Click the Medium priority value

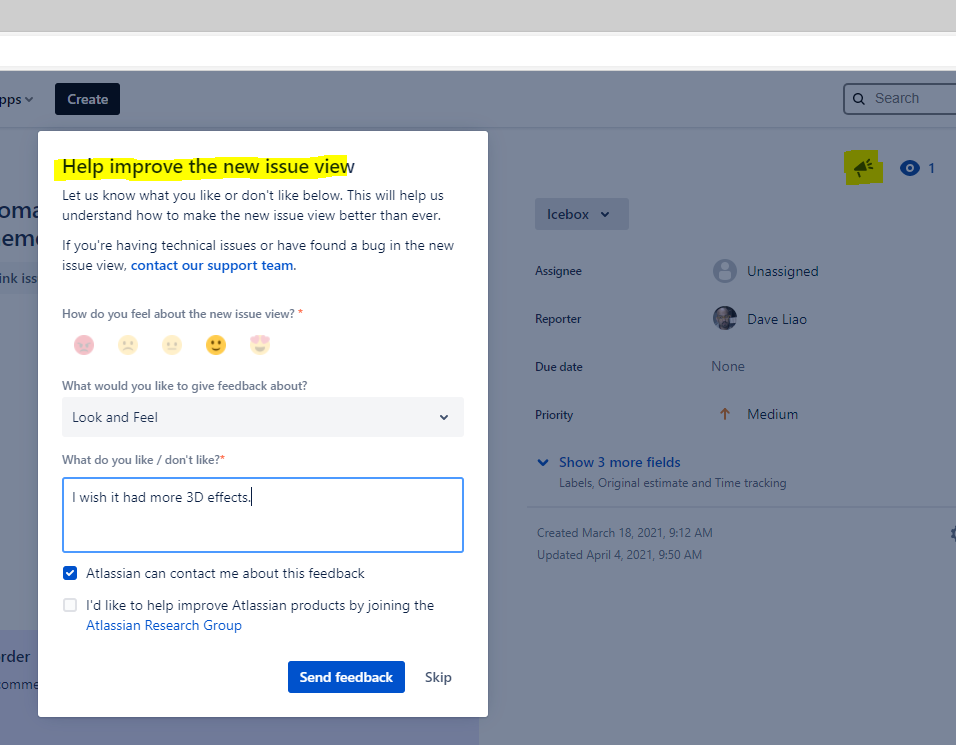click(x=772, y=415)
